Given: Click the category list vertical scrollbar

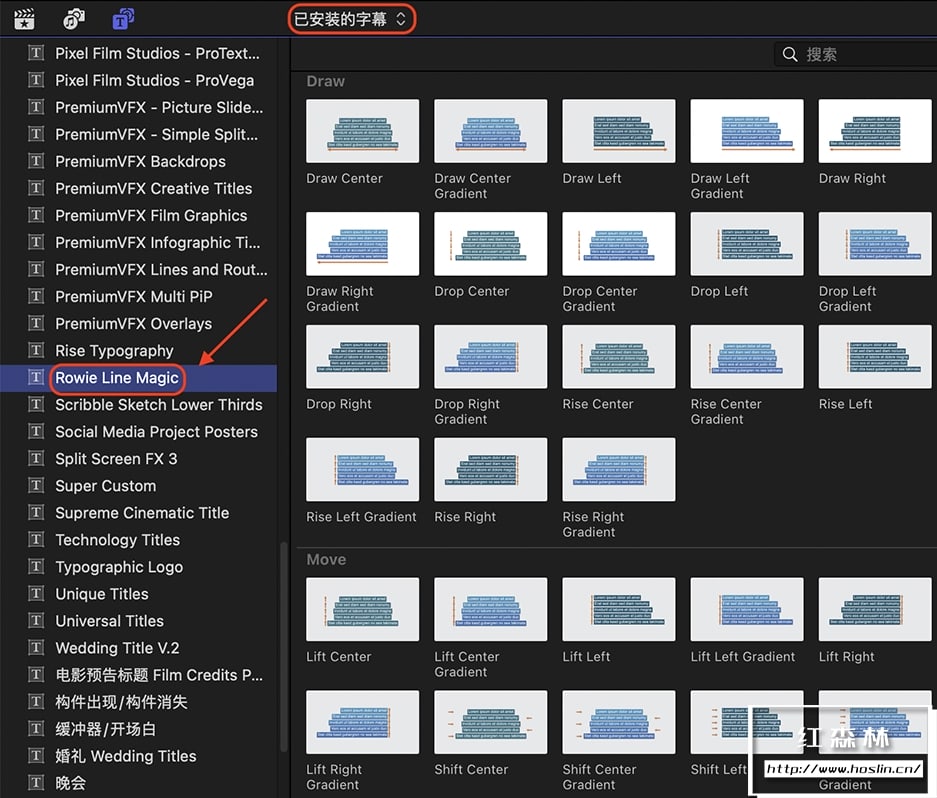Looking at the screenshot, I should 284,647.
